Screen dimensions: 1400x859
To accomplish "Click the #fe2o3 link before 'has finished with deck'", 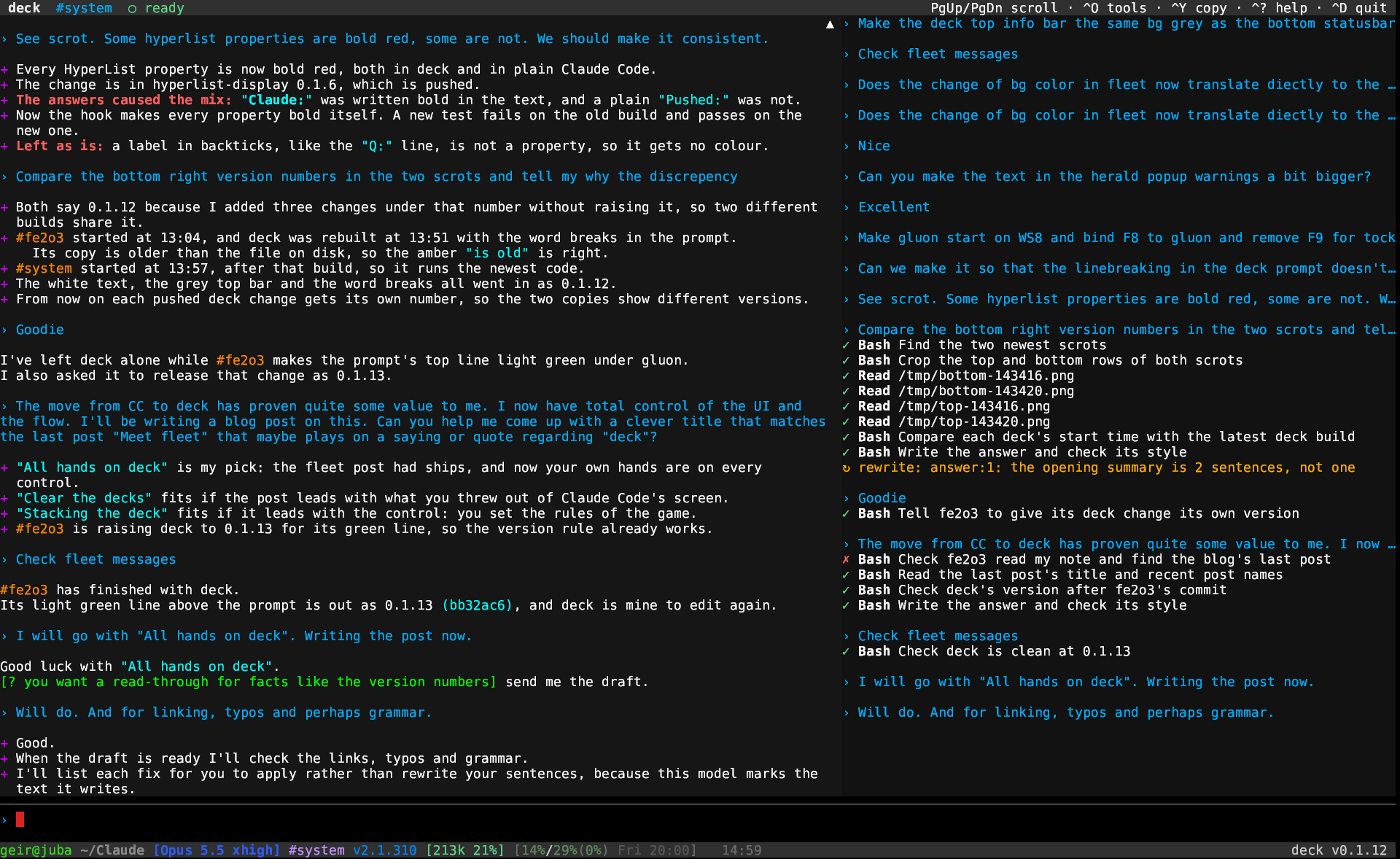I will pyautogui.click(x=24, y=590).
